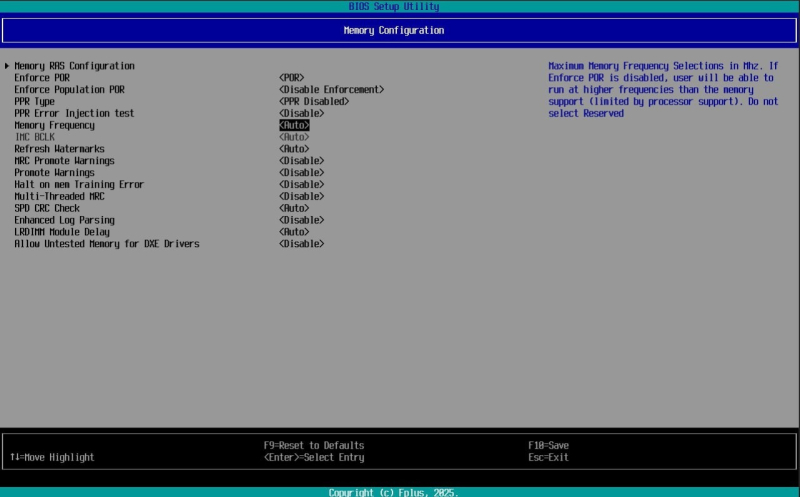Change the LRDIMM Module Delay value

[294, 232]
